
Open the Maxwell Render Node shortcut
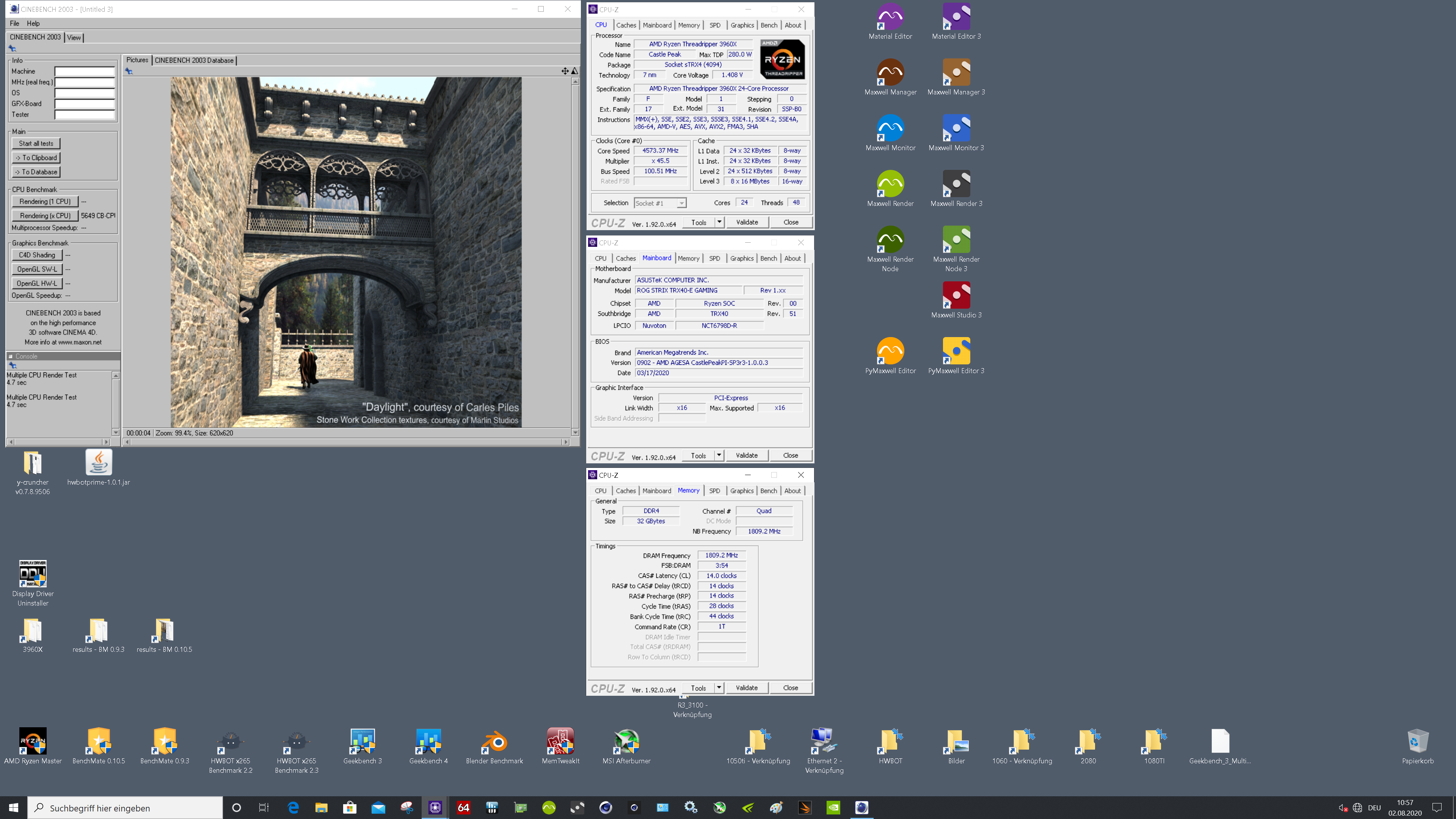click(x=890, y=249)
